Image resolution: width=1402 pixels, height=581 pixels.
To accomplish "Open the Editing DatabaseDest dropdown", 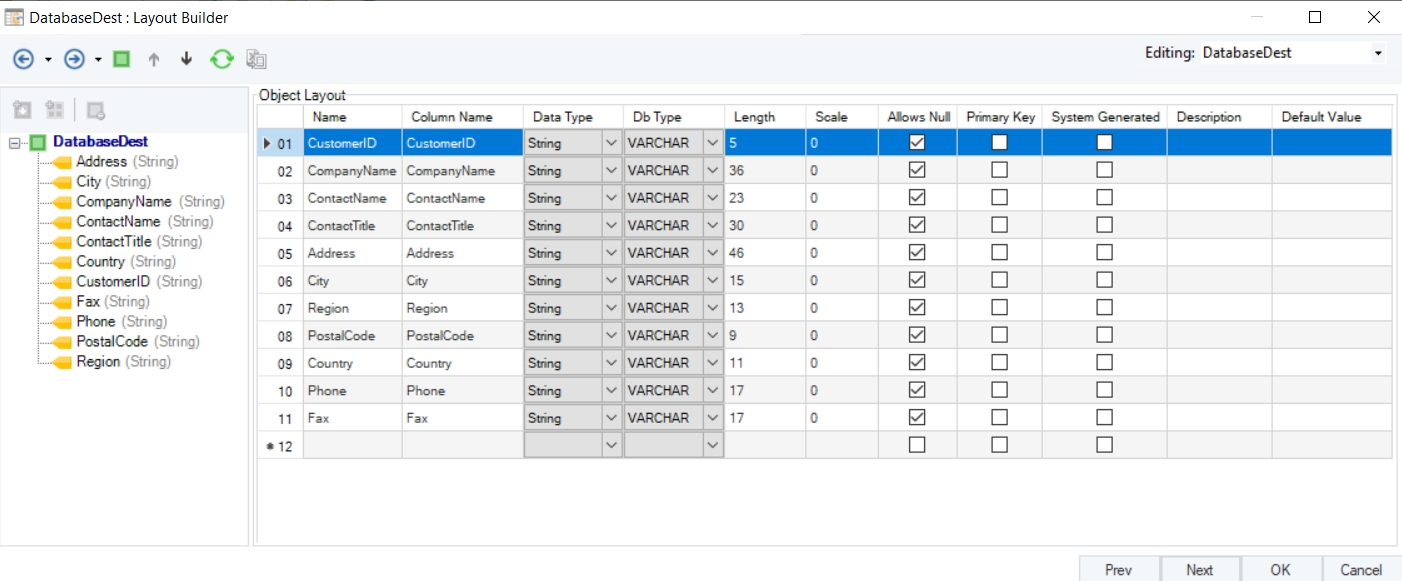I will point(1378,53).
